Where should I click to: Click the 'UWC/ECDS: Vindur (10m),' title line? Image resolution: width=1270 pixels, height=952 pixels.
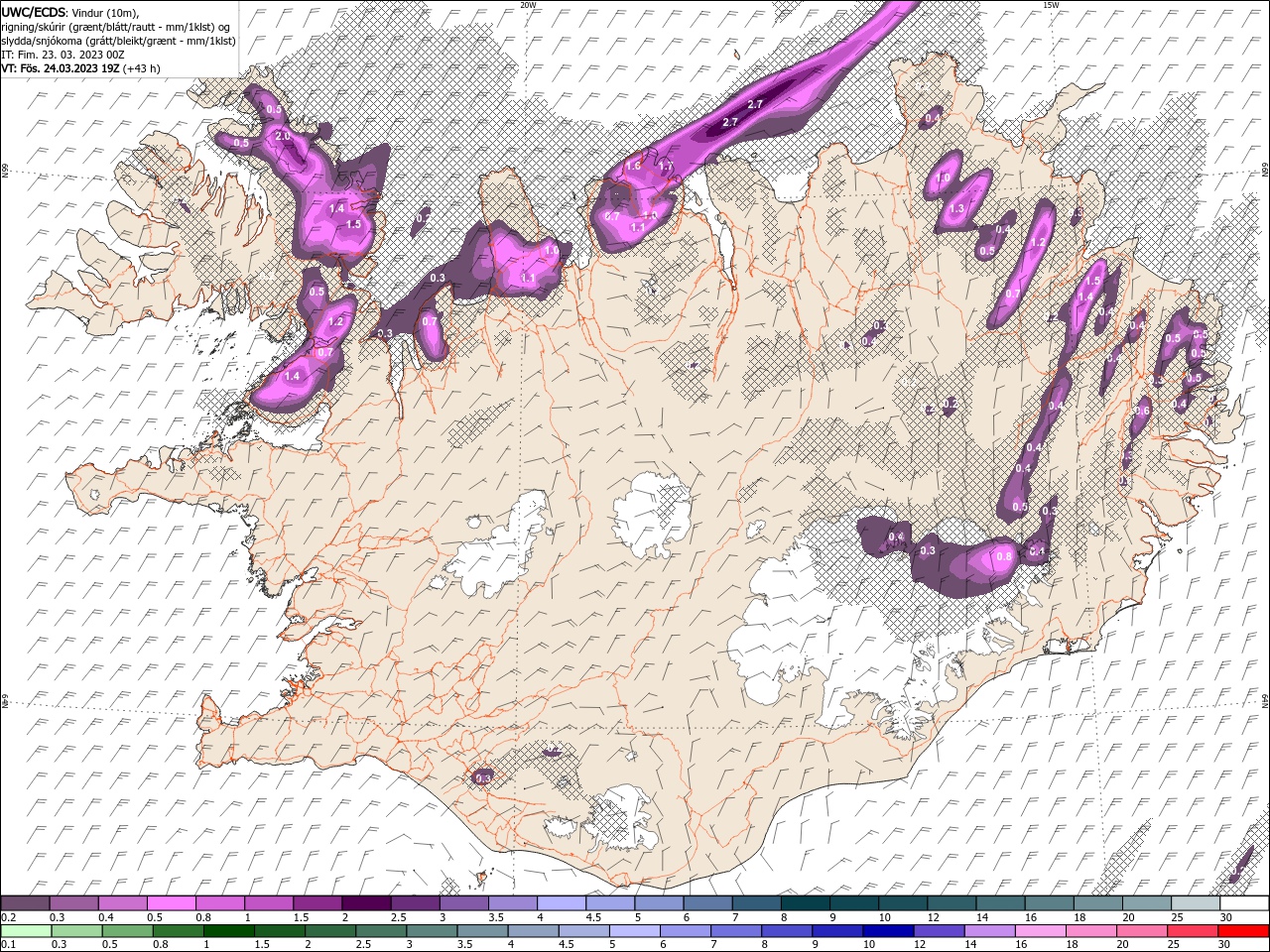coord(70,12)
